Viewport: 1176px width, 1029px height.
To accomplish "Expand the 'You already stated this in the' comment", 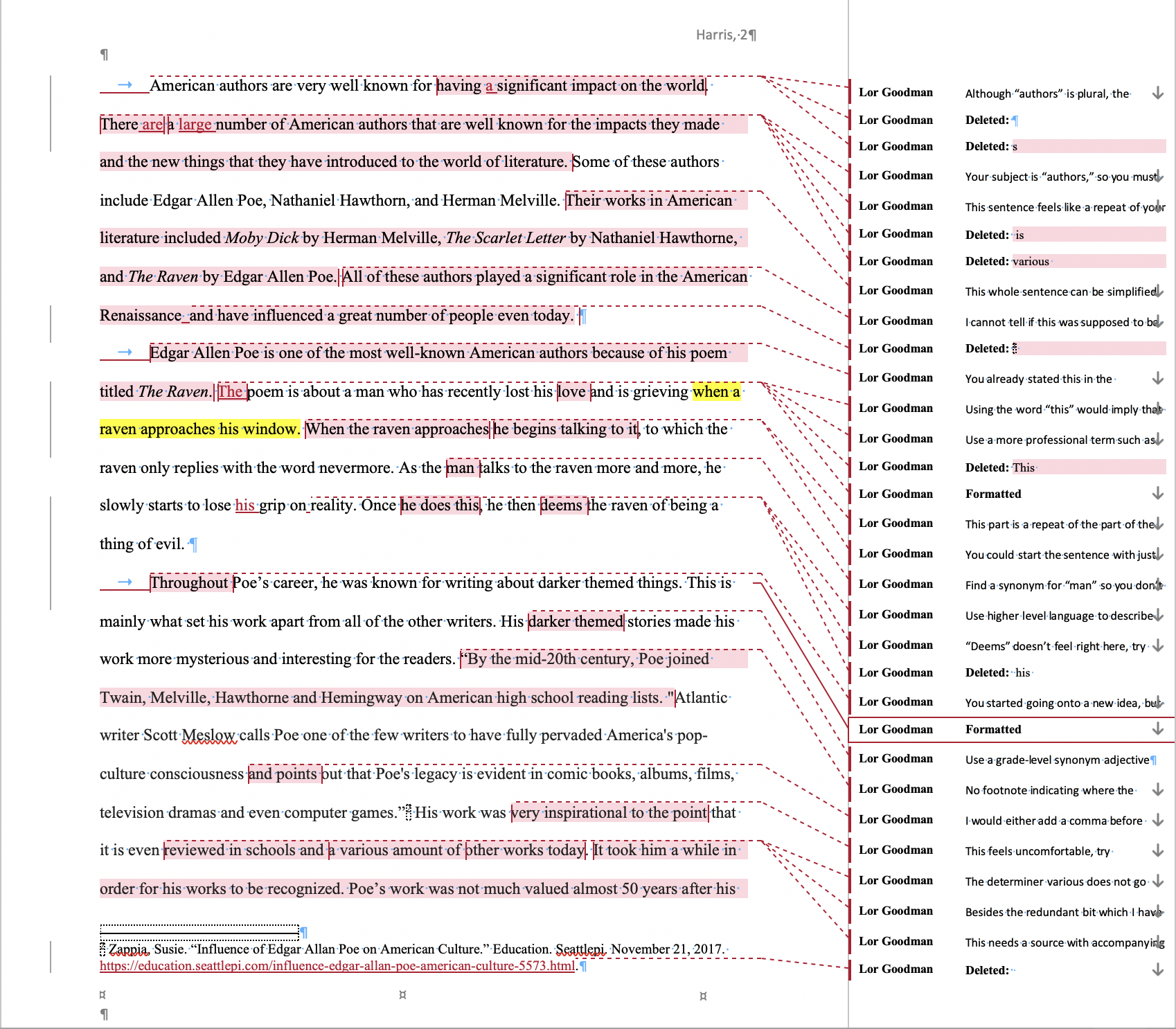I will pos(1157,378).
